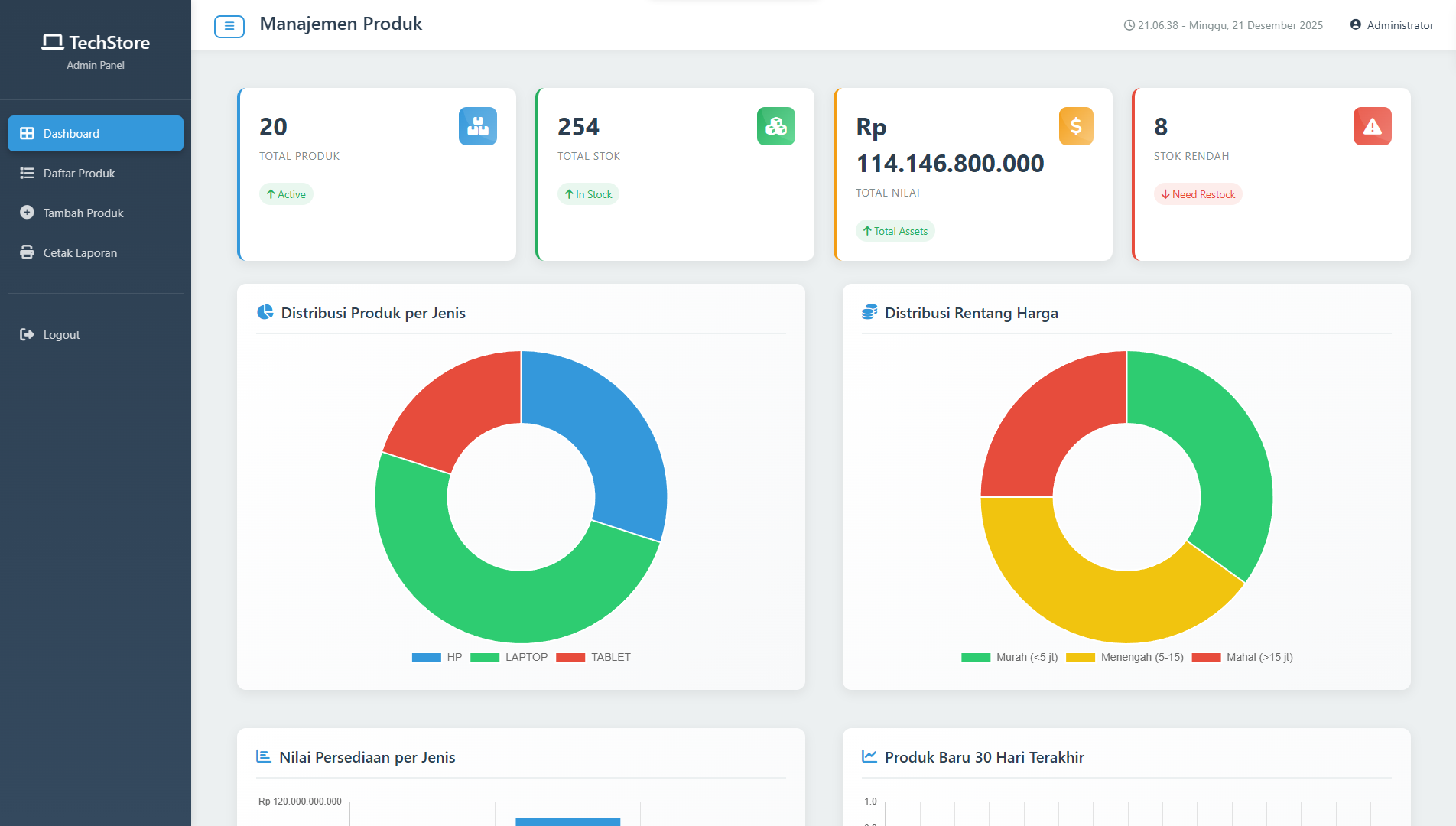Screen dimensions: 1456x826
Task: Click the Administrator user profile icon
Action: (x=1355, y=25)
